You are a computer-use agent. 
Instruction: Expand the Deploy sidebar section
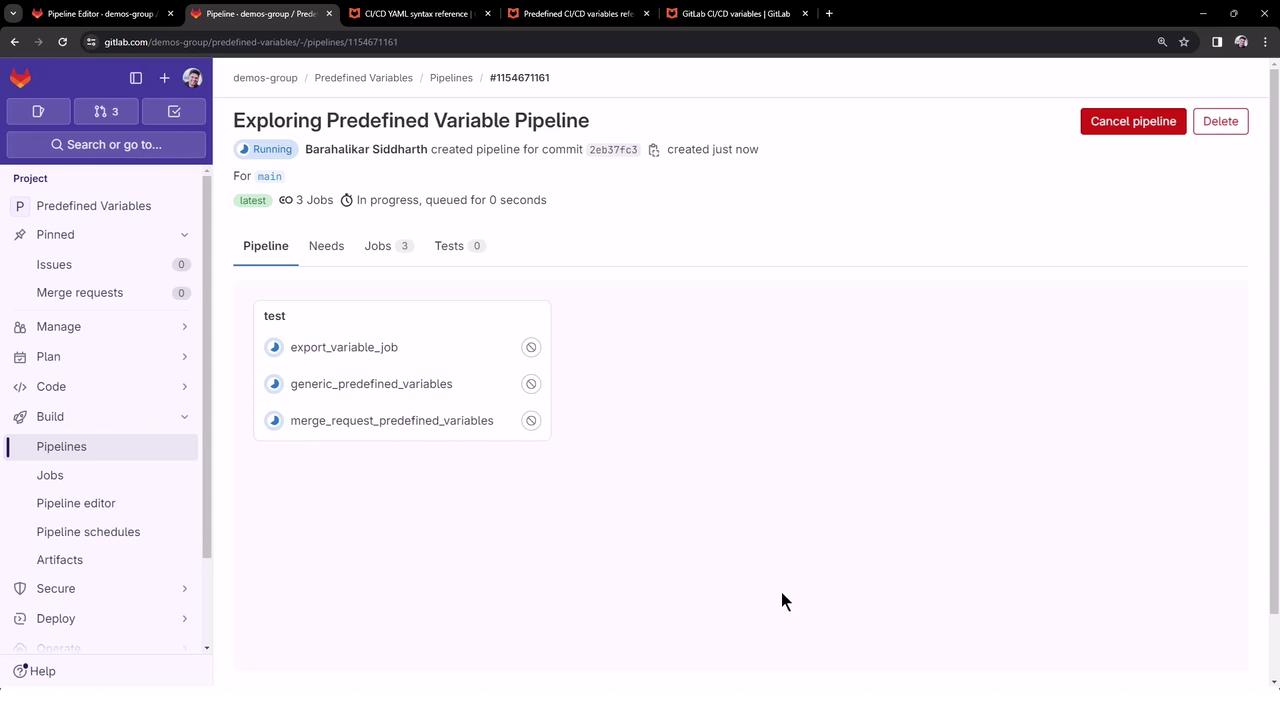pyautogui.click(x=102, y=619)
